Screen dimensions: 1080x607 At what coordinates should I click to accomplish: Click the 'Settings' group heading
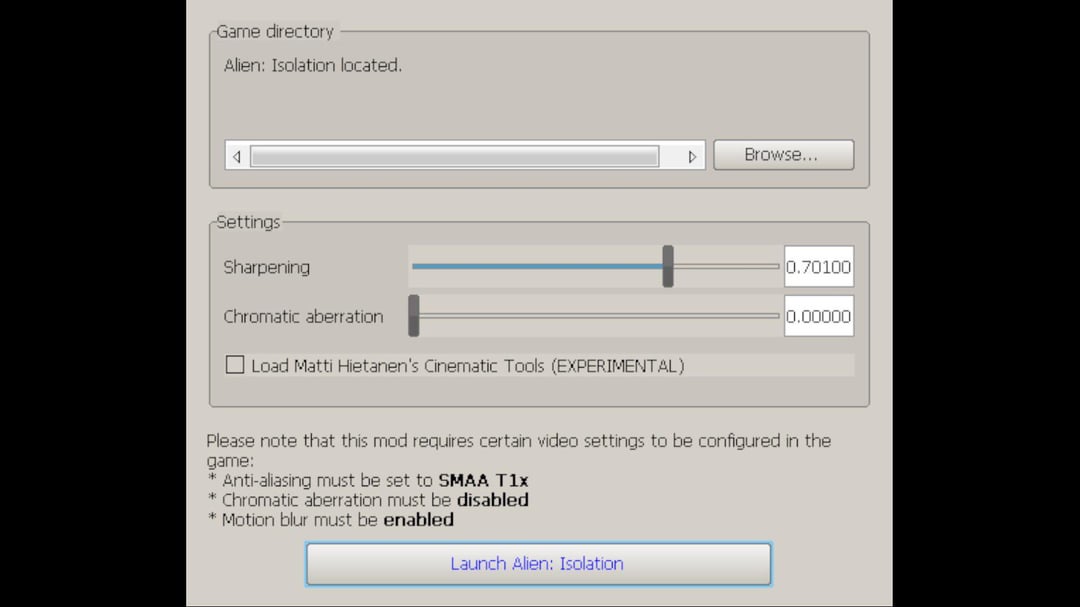[x=248, y=222]
